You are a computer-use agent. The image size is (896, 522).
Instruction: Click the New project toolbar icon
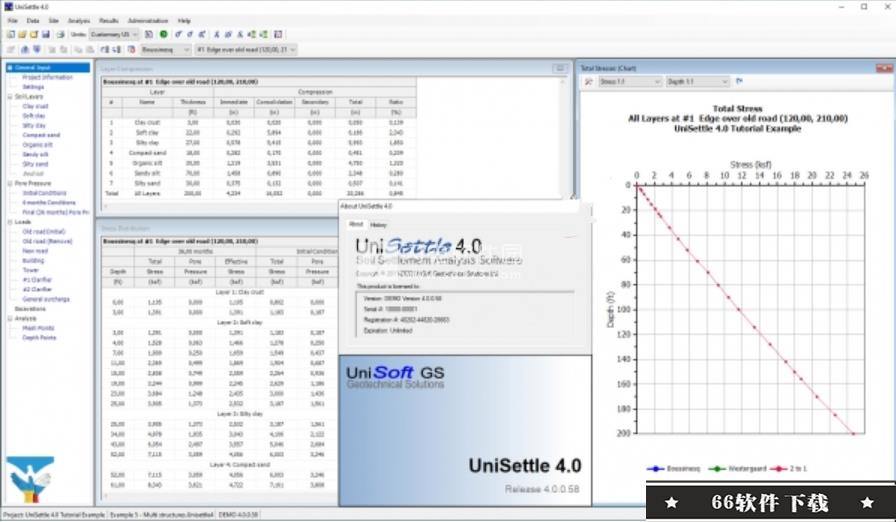[x=10, y=34]
